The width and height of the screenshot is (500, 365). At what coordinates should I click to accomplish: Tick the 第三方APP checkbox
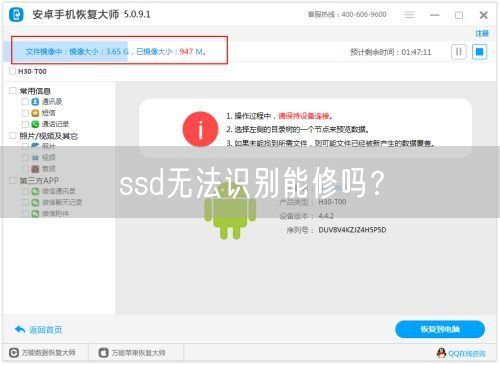coord(13,180)
